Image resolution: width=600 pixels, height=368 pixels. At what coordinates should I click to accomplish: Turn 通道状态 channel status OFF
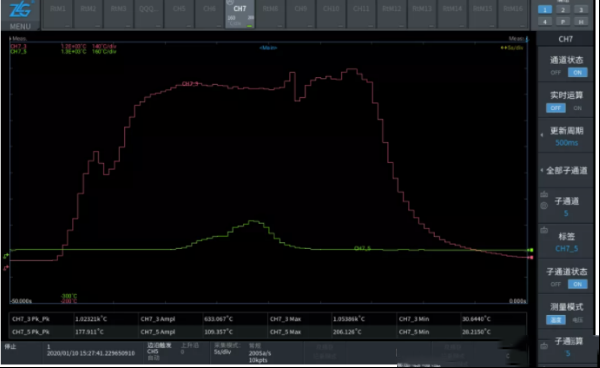tap(556, 73)
